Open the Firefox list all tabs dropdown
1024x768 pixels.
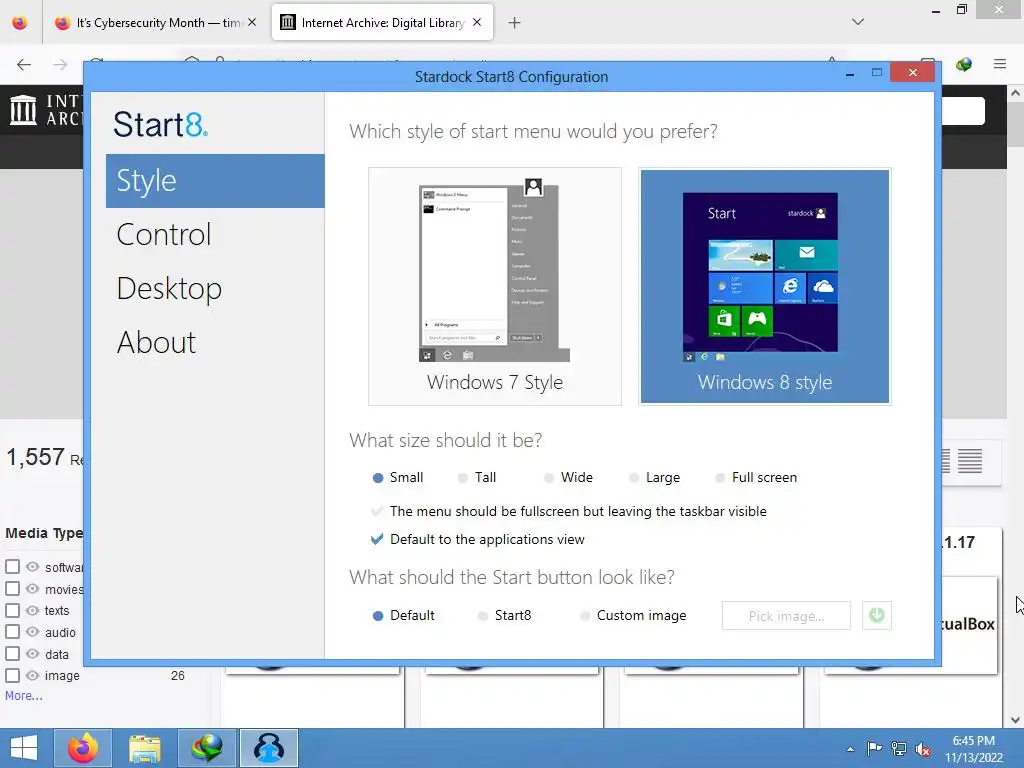tap(858, 22)
